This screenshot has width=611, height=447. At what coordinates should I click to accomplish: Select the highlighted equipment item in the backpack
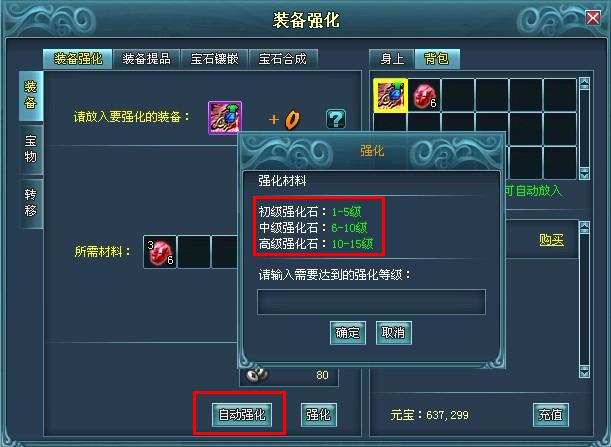point(390,95)
